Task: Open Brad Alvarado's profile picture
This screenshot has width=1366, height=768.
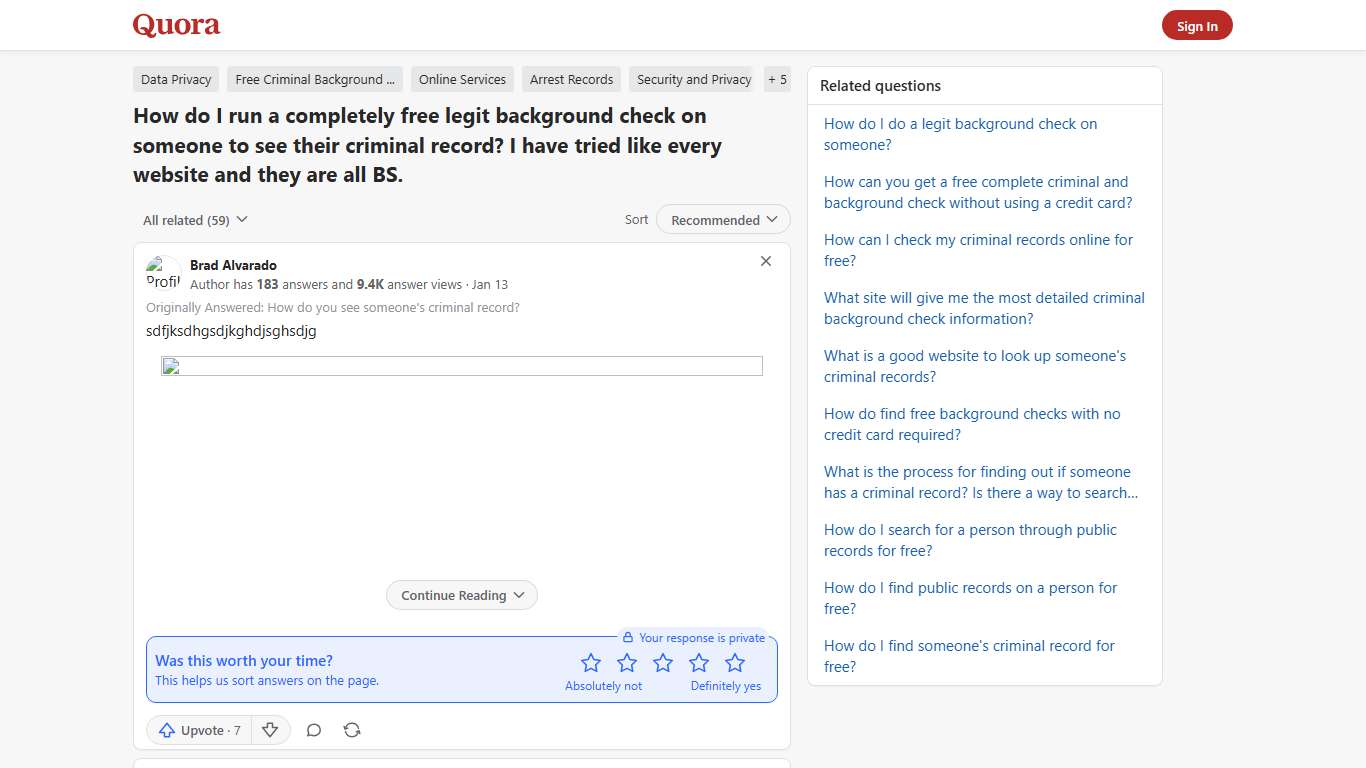Action: coord(161,272)
